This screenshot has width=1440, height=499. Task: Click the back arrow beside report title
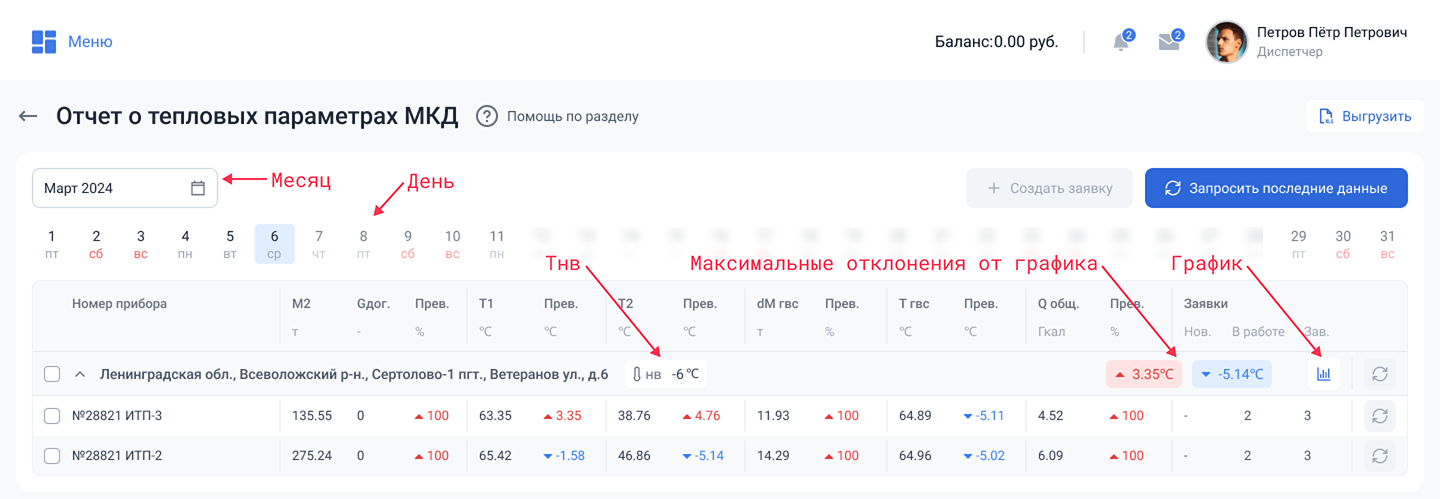pos(28,116)
